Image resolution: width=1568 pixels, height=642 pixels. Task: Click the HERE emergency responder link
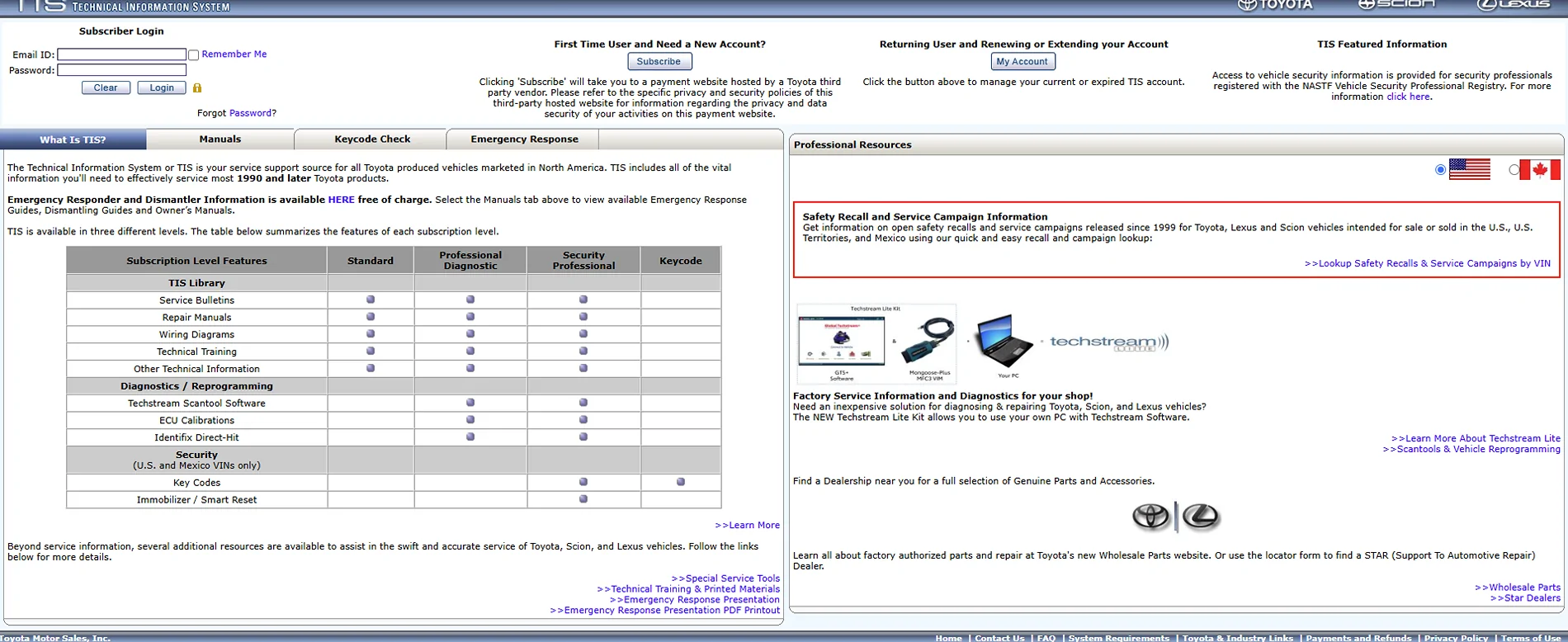tap(341, 200)
